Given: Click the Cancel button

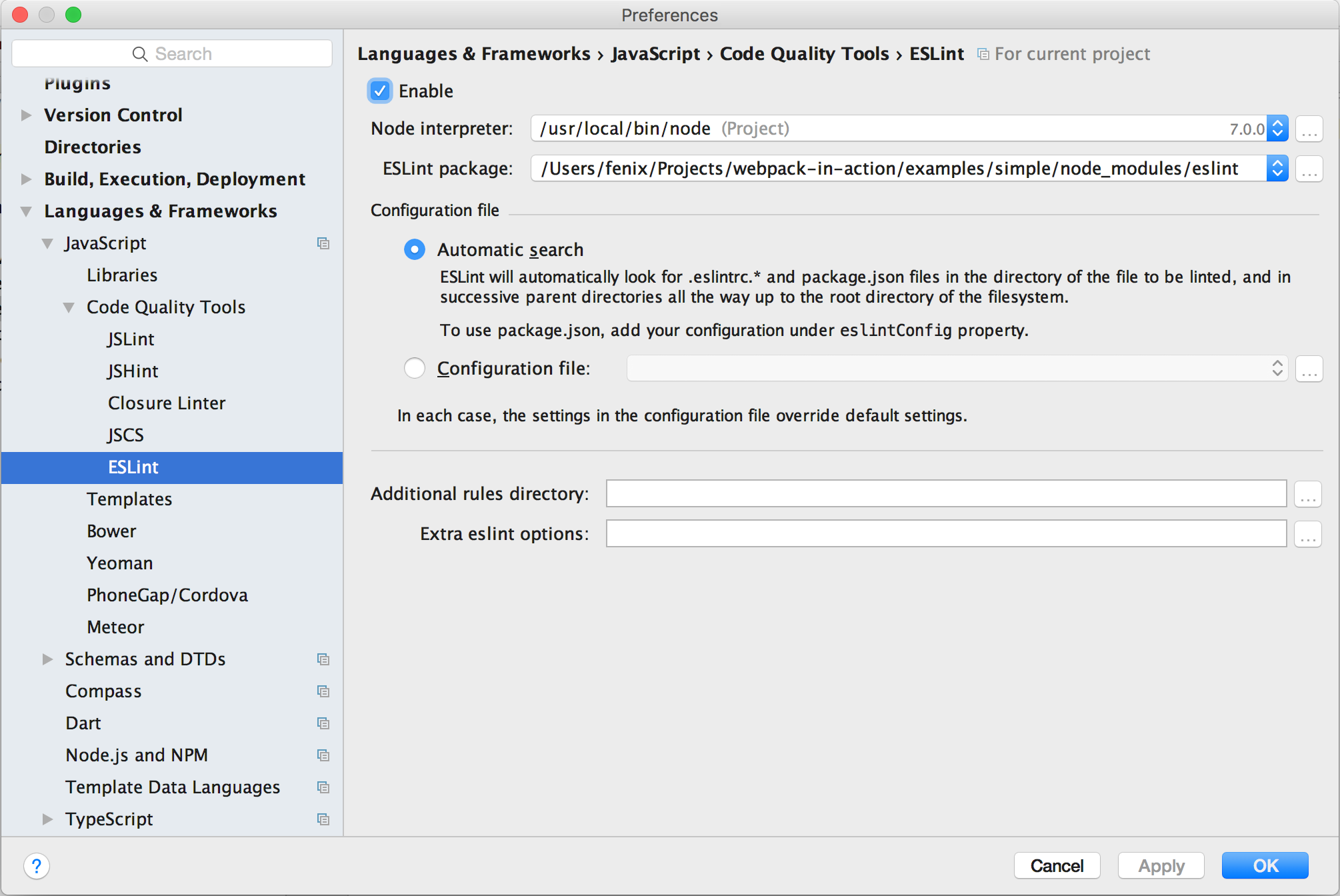Looking at the screenshot, I should pyautogui.click(x=1057, y=865).
